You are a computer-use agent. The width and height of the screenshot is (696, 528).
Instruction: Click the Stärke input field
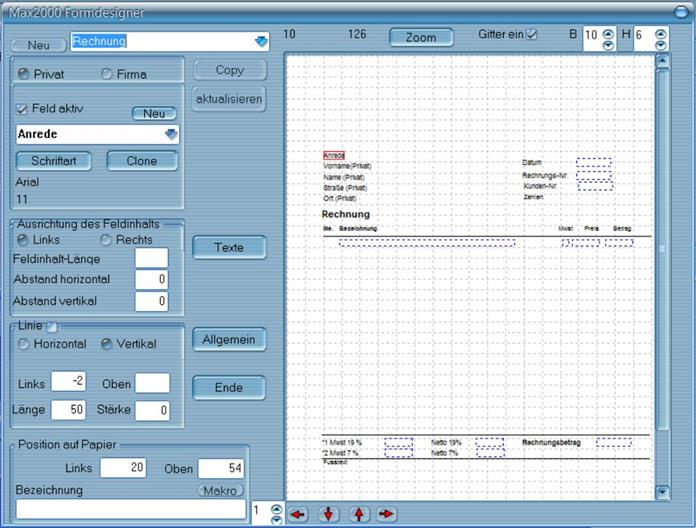[152, 410]
